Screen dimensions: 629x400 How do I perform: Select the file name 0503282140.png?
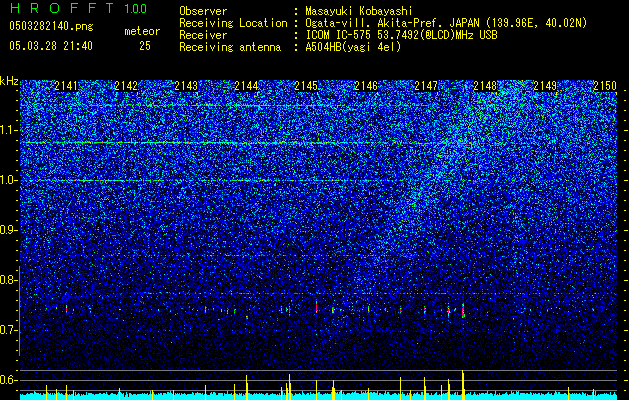(51, 27)
